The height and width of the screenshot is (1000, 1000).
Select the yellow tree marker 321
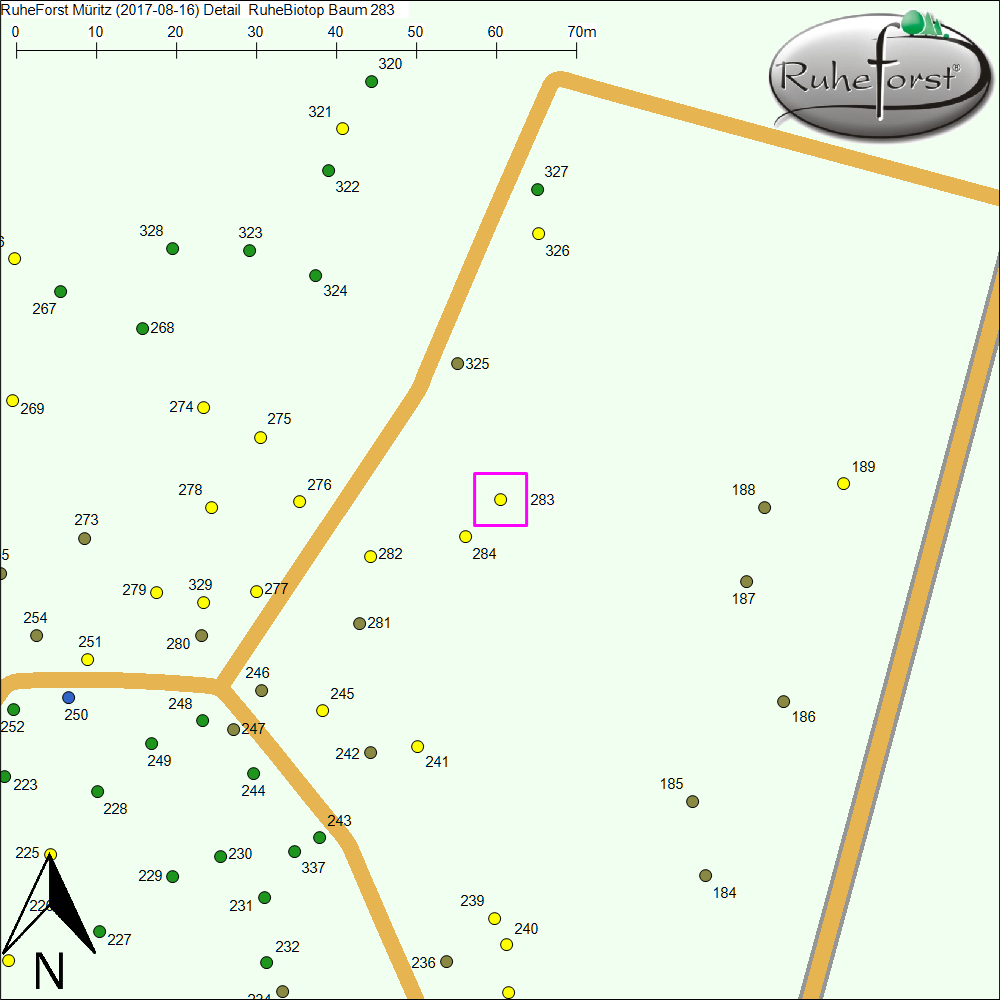pos(342,129)
